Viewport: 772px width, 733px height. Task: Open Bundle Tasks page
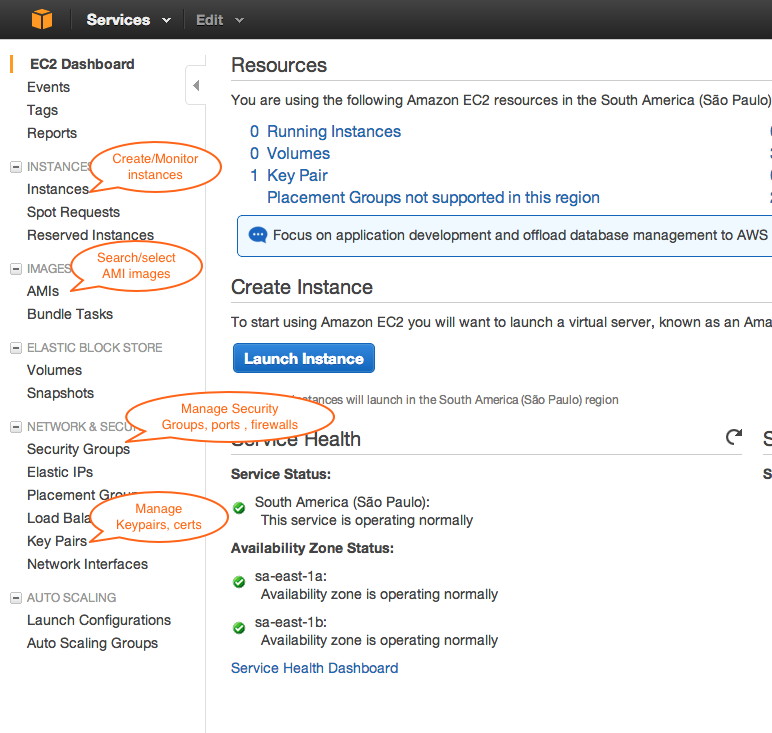70,314
